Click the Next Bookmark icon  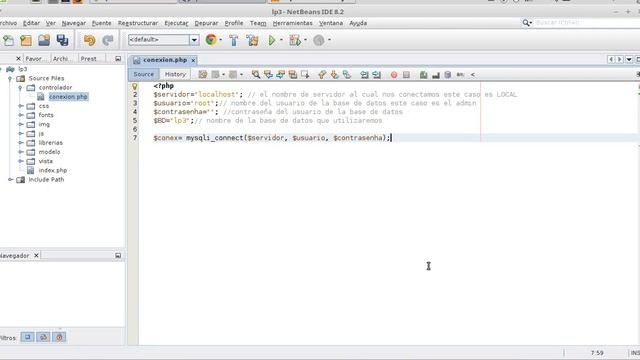[x=334, y=74]
